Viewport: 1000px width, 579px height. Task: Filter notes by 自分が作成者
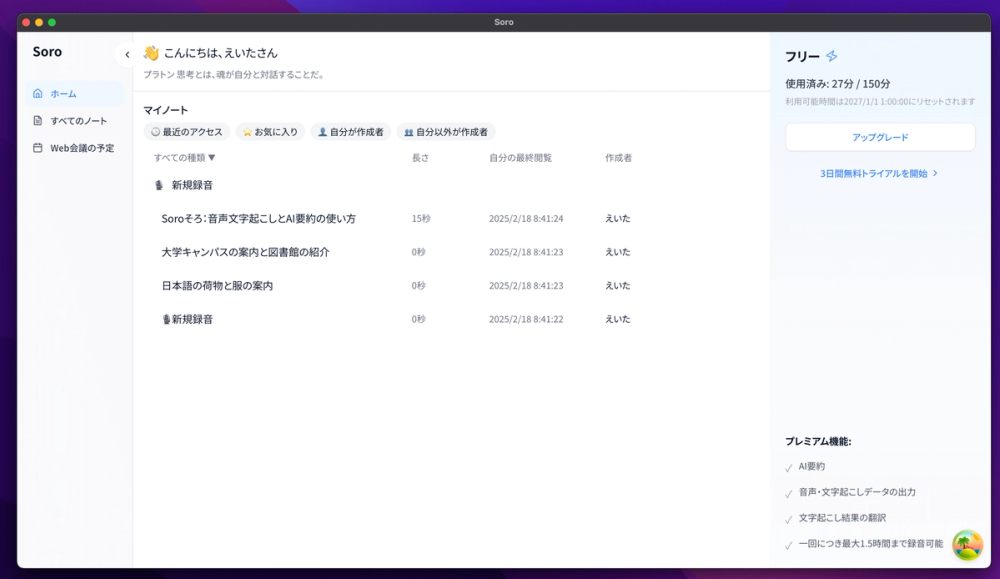(351, 132)
